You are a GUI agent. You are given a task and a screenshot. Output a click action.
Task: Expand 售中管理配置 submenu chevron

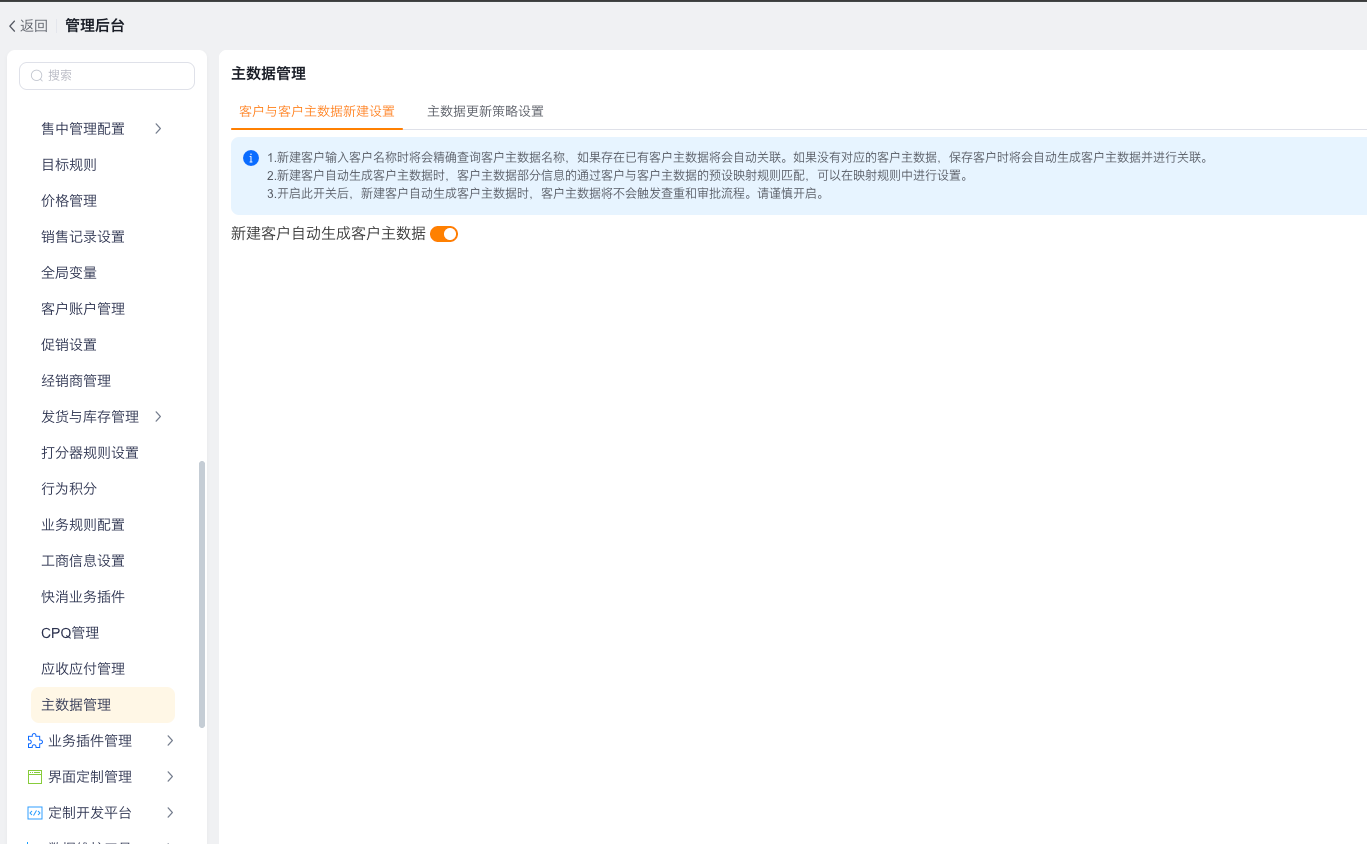click(x=158, y=129)
